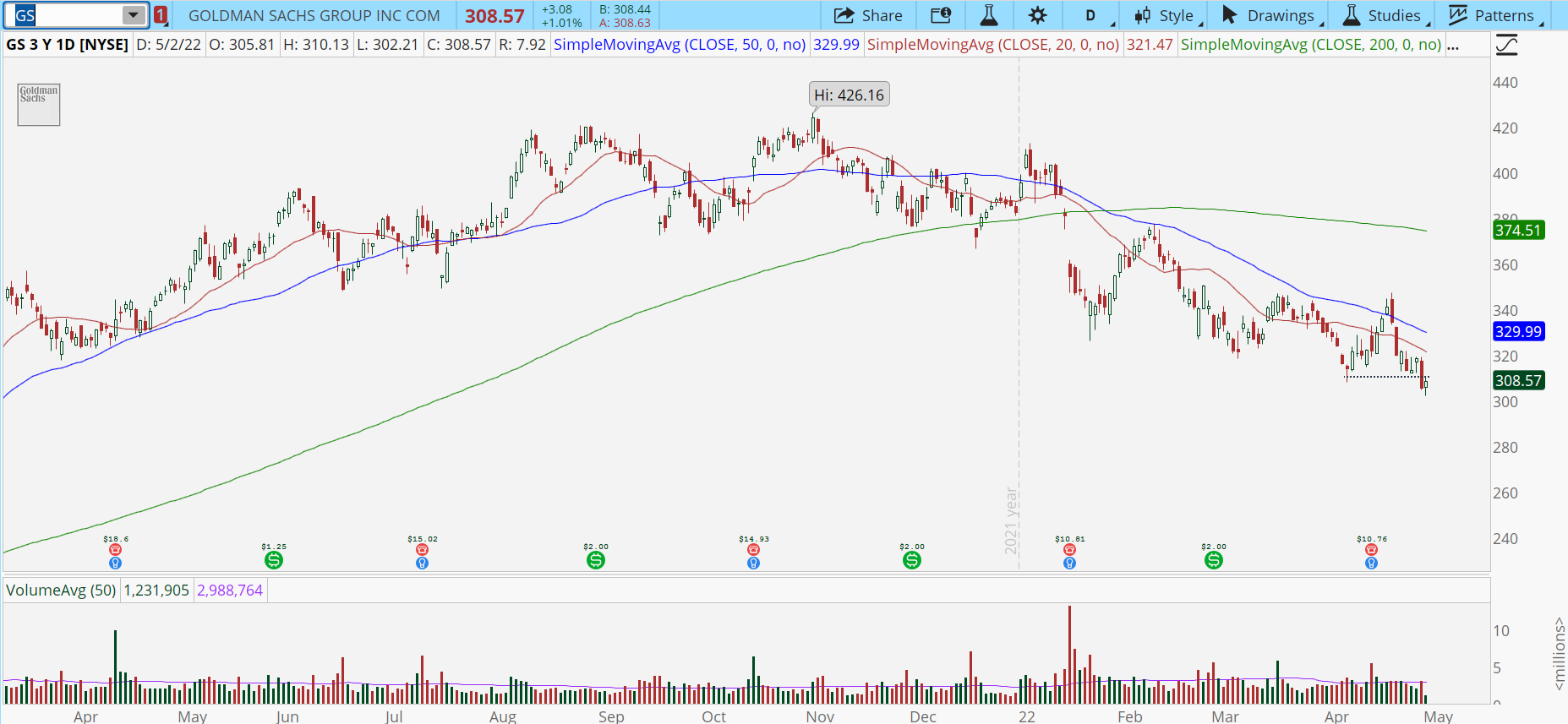This screenshot has width=1568, height=724.
Task: Open the Patterns menu
Action: (x=1494, y=15)
